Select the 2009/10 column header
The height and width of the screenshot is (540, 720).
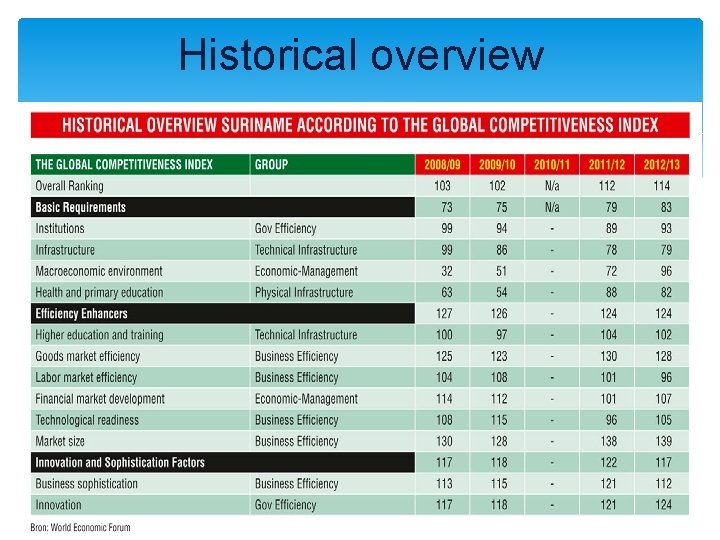point(497,164)
